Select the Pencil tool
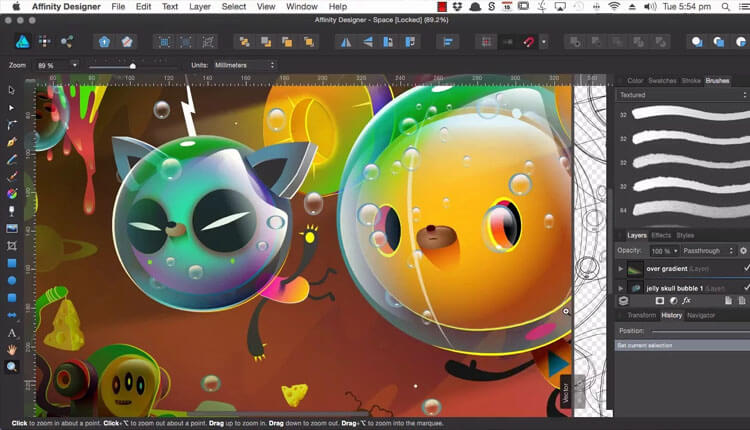The width and height of the screenshot is (750, 430). pyautogui.click(x=11, y=159)
